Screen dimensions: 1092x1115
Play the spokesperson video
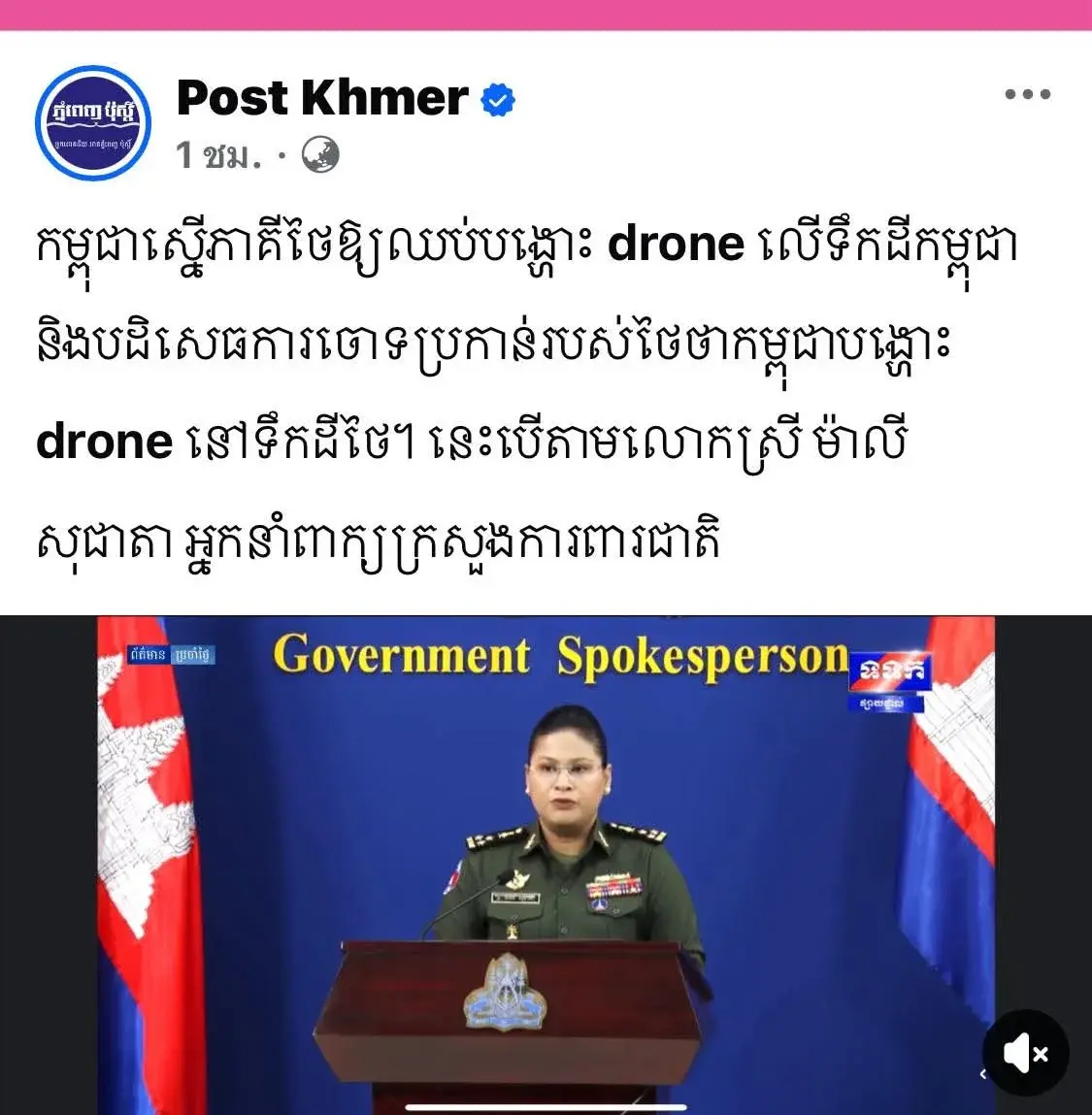546,865
